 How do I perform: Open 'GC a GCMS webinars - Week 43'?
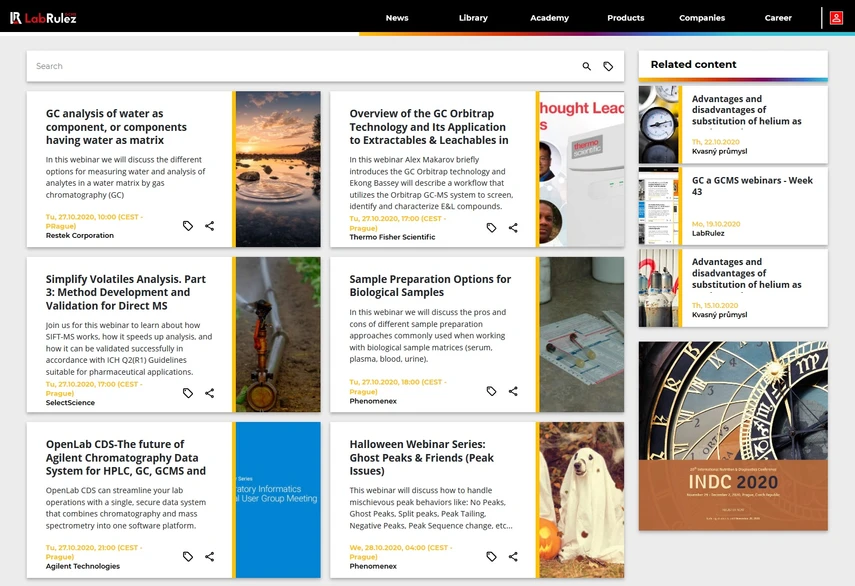(752, 186)
